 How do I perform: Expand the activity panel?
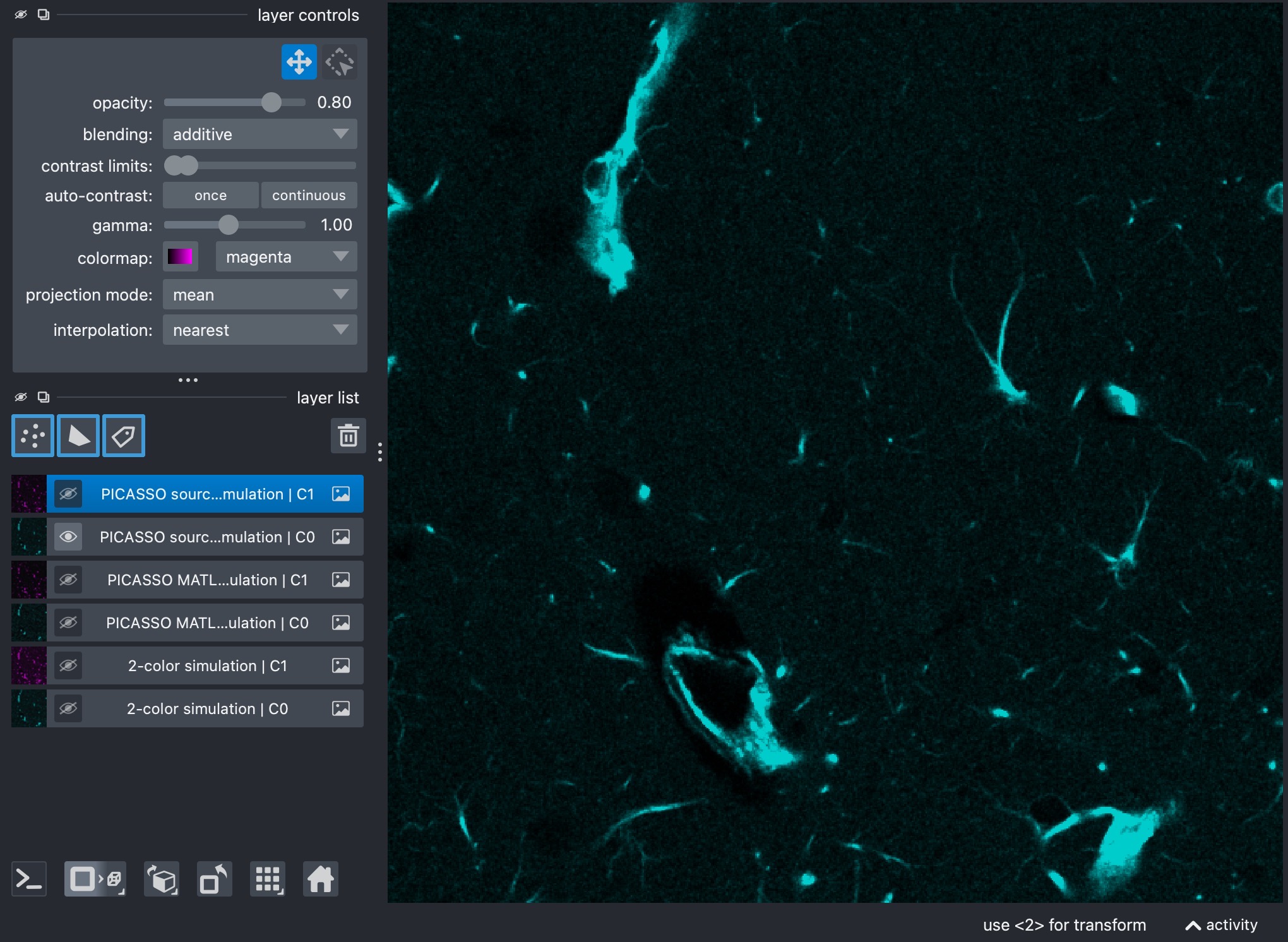pyautogui.click(x=1221, y=925)
